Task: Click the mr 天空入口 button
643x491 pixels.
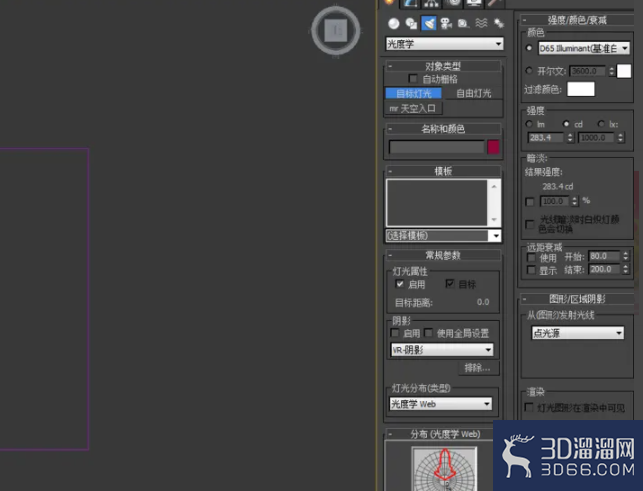Action: point(413,109)
